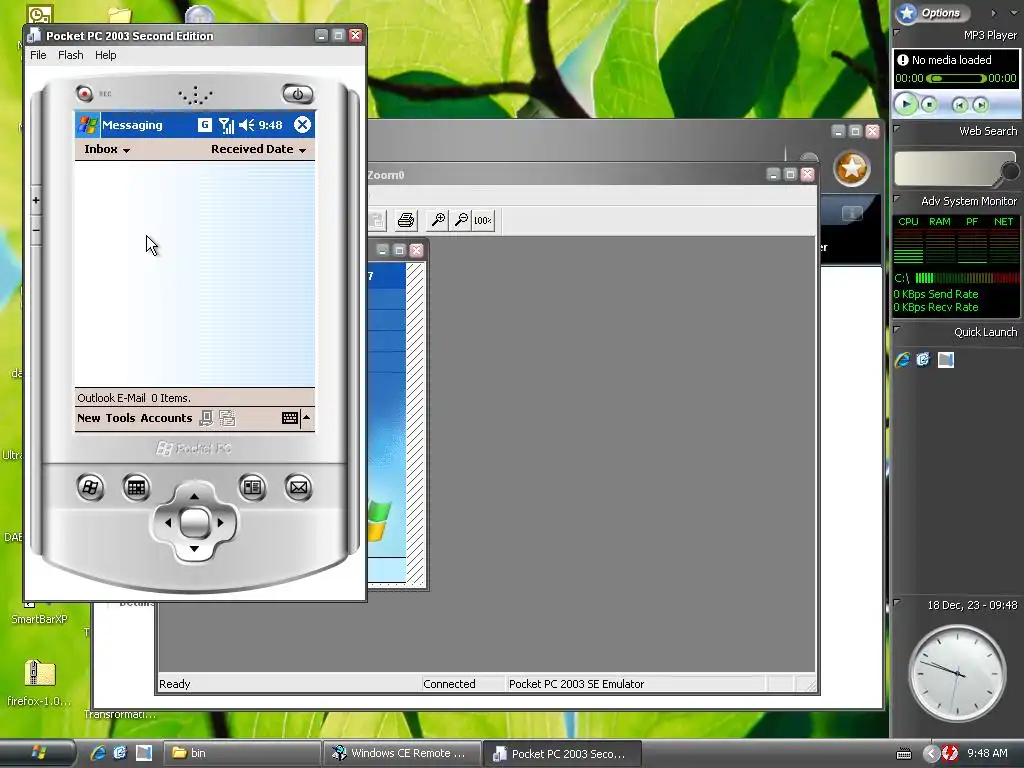Click Stop in the MP3 Player
This screenshot has height=768, width=1024.
[929, 104]
